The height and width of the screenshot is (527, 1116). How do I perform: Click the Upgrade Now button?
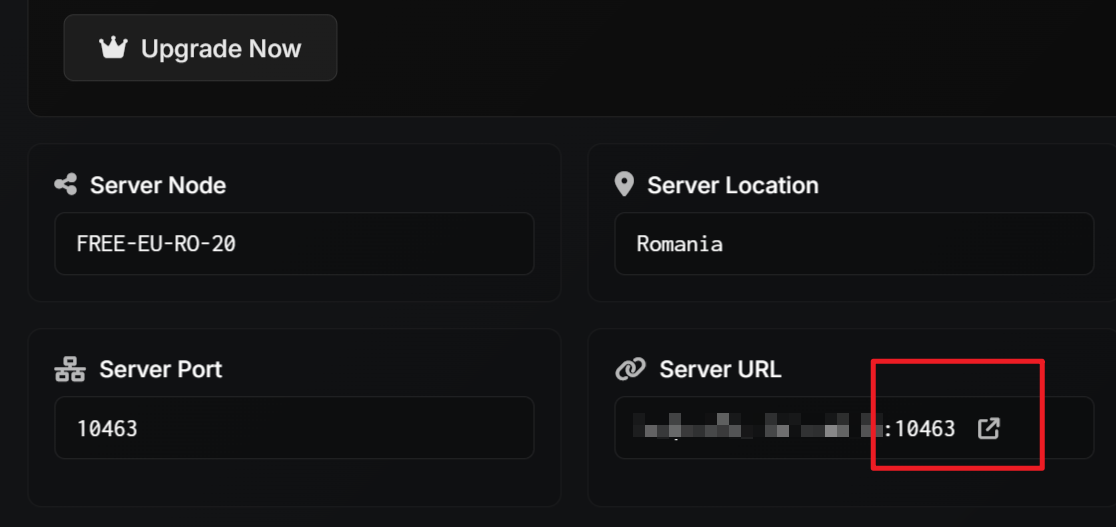pyautogui.click(x=200, y=48)
